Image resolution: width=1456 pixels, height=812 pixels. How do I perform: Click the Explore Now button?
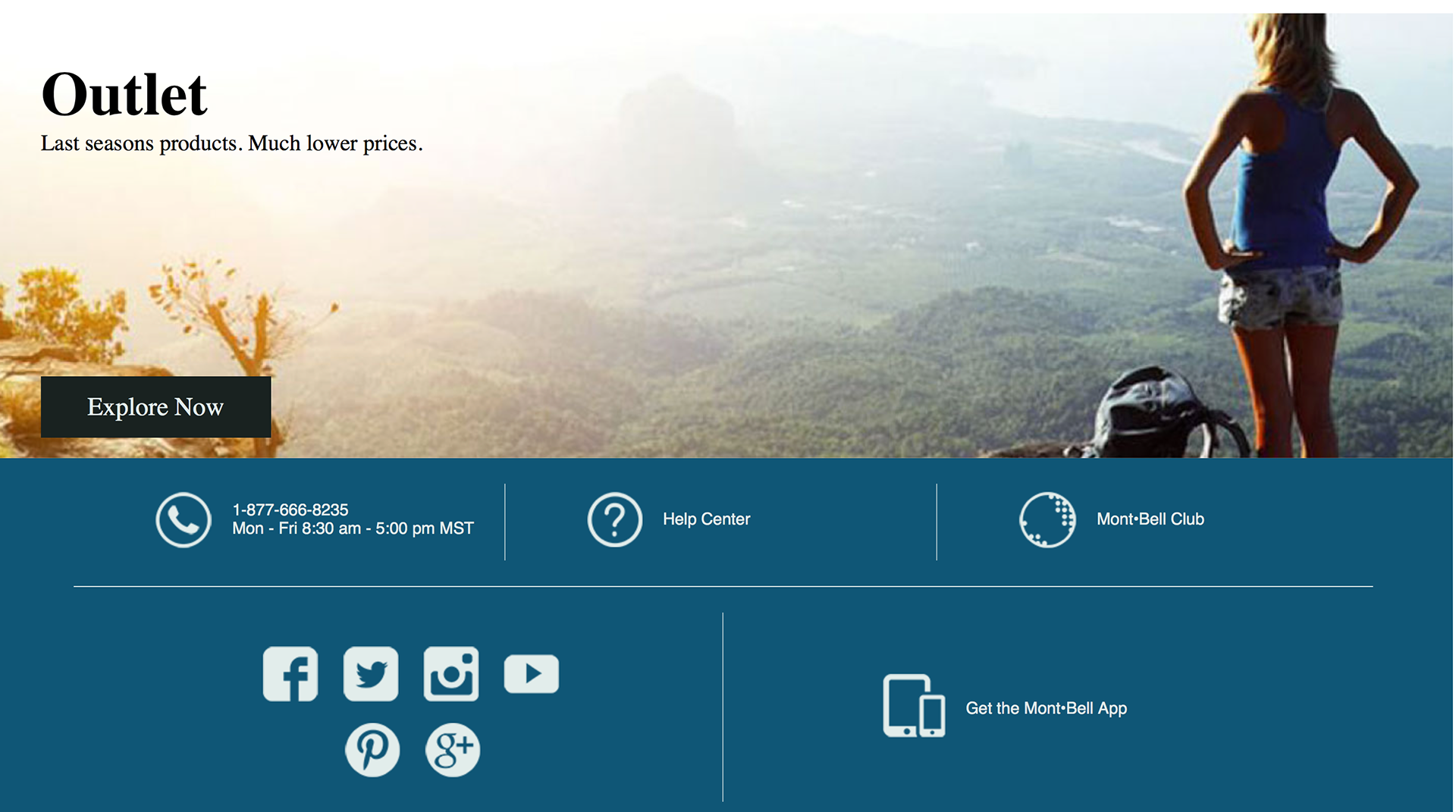[155, 407]
